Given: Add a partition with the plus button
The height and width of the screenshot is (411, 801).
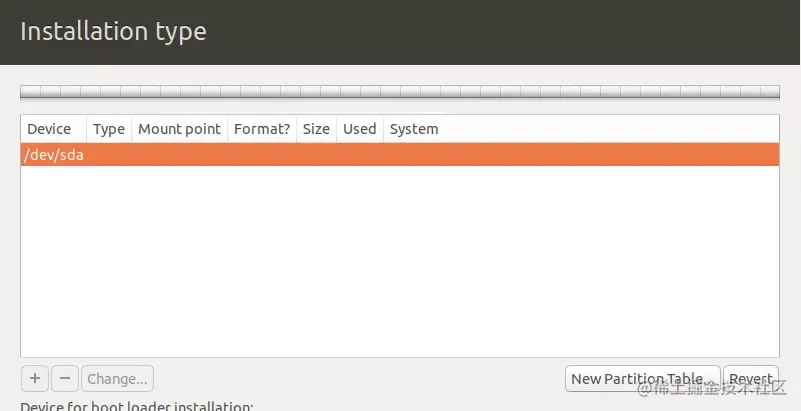Looking at the screenshot, I should tap(35, 378).
